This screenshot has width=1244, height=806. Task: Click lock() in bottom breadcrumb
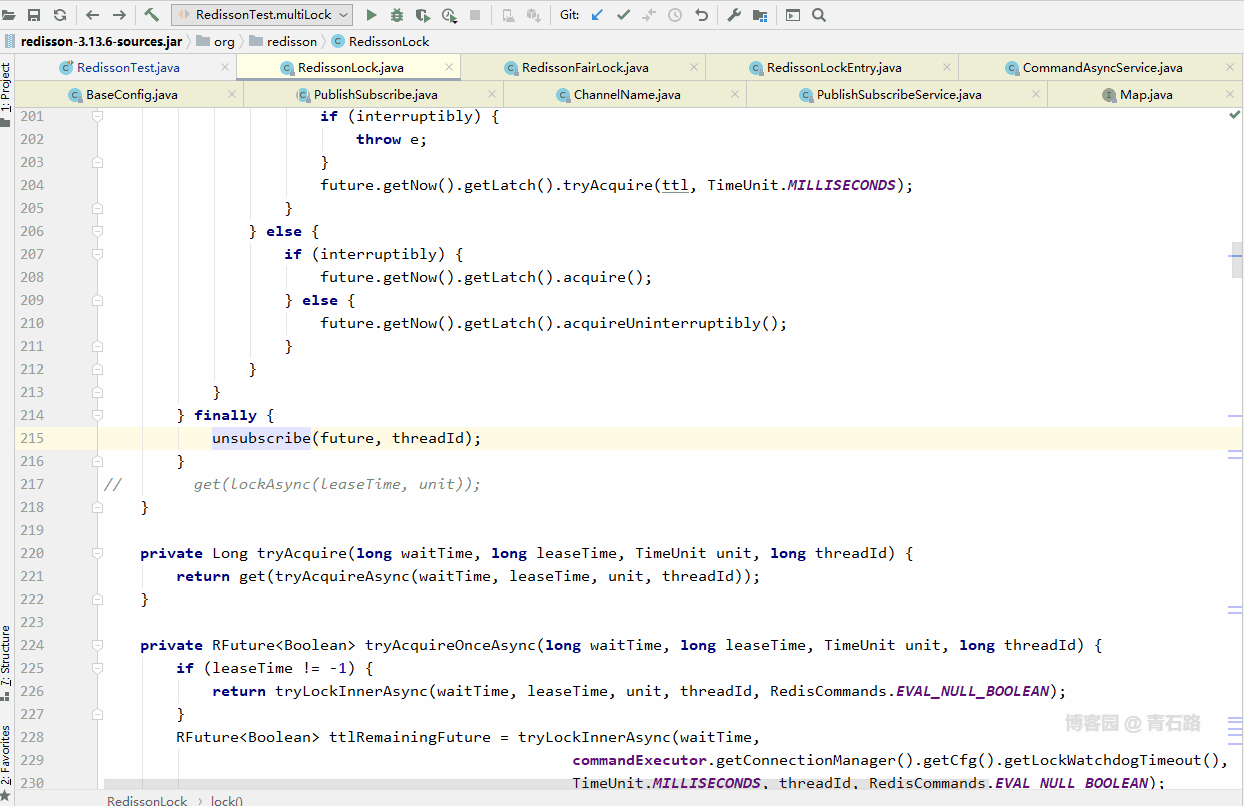pos(227,800)
